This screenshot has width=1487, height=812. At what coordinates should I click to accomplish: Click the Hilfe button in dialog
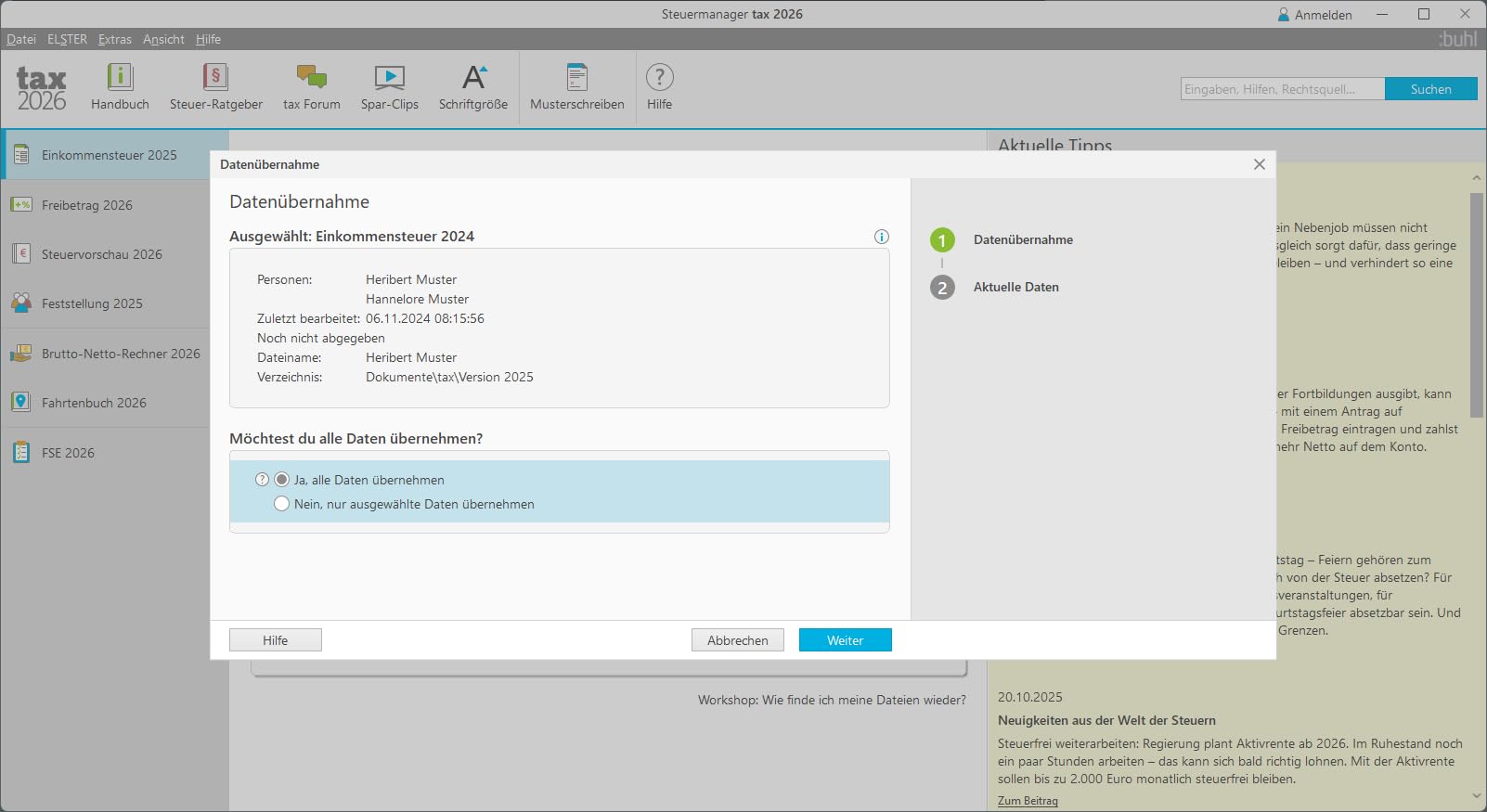point(275,640)
